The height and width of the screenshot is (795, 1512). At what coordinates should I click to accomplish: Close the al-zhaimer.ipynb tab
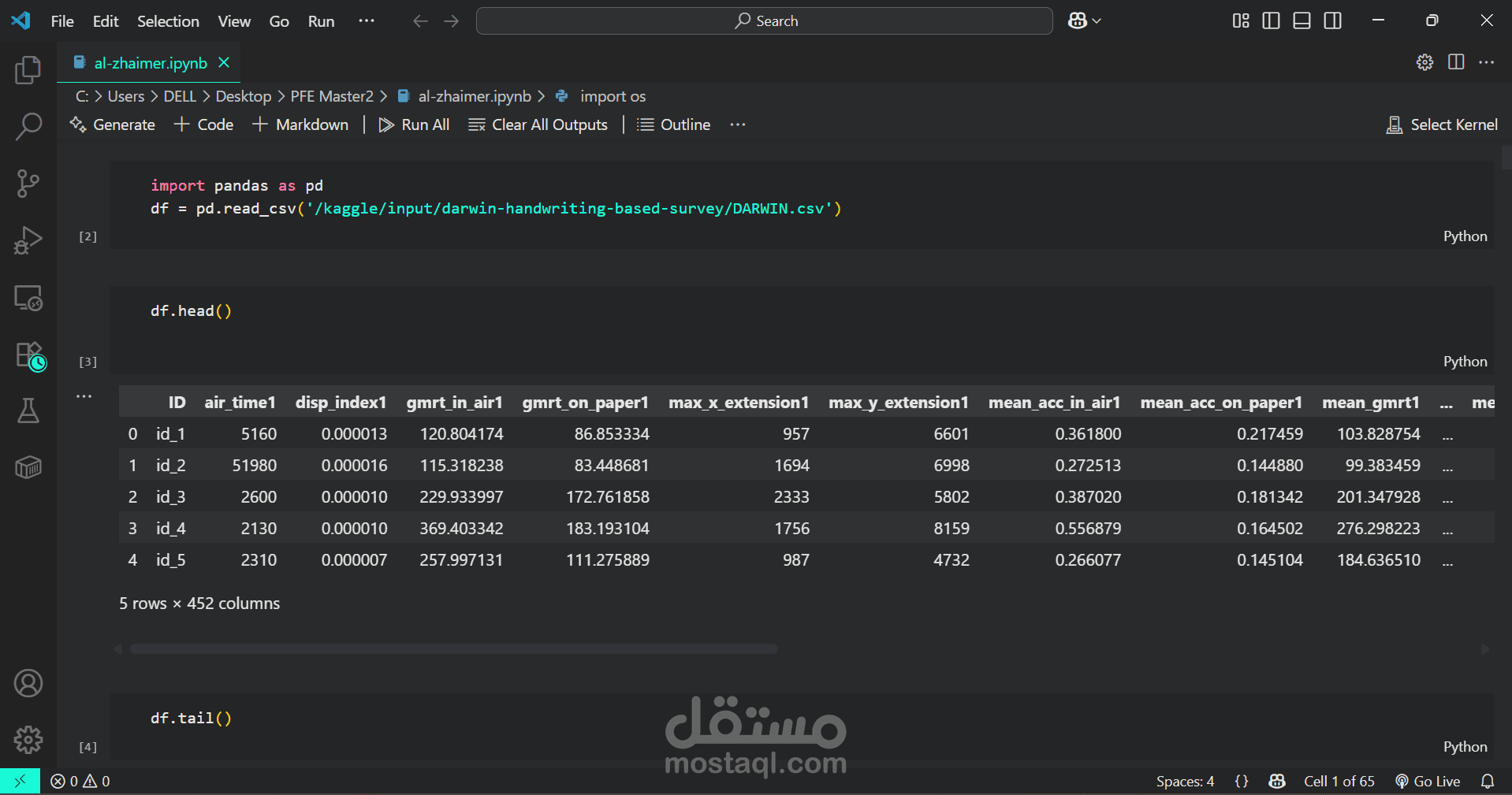[x=224, y=63]
